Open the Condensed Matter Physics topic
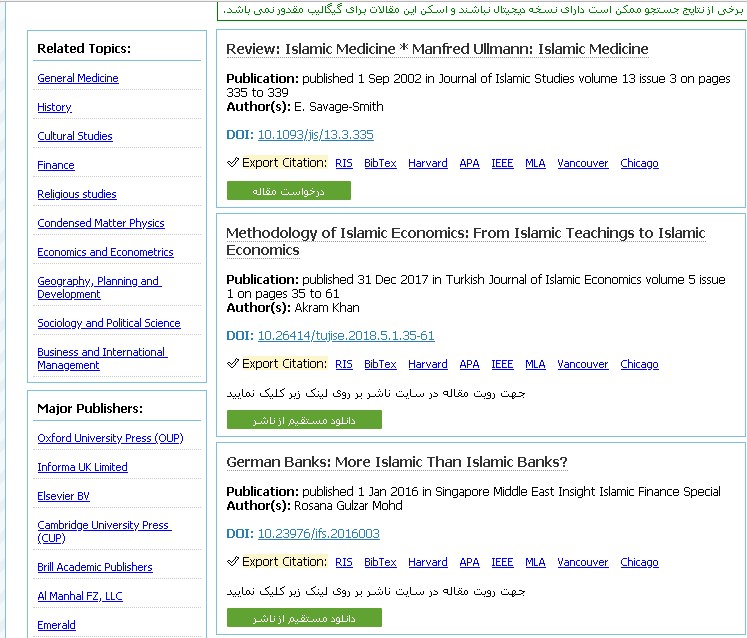The height and width of the screenshot is (638, 747). click(101, 223)
